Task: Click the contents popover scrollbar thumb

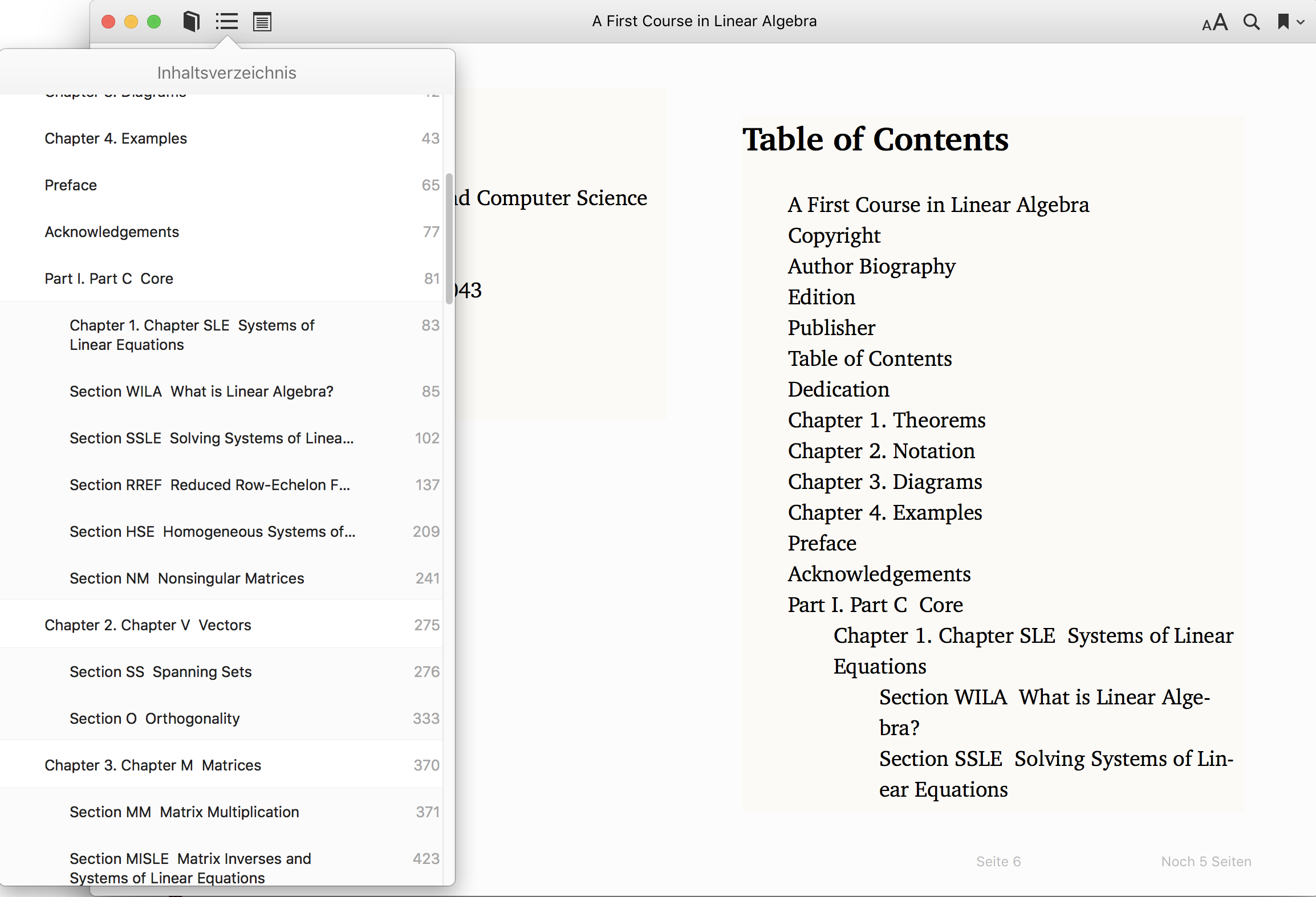Action: point(449,238)
